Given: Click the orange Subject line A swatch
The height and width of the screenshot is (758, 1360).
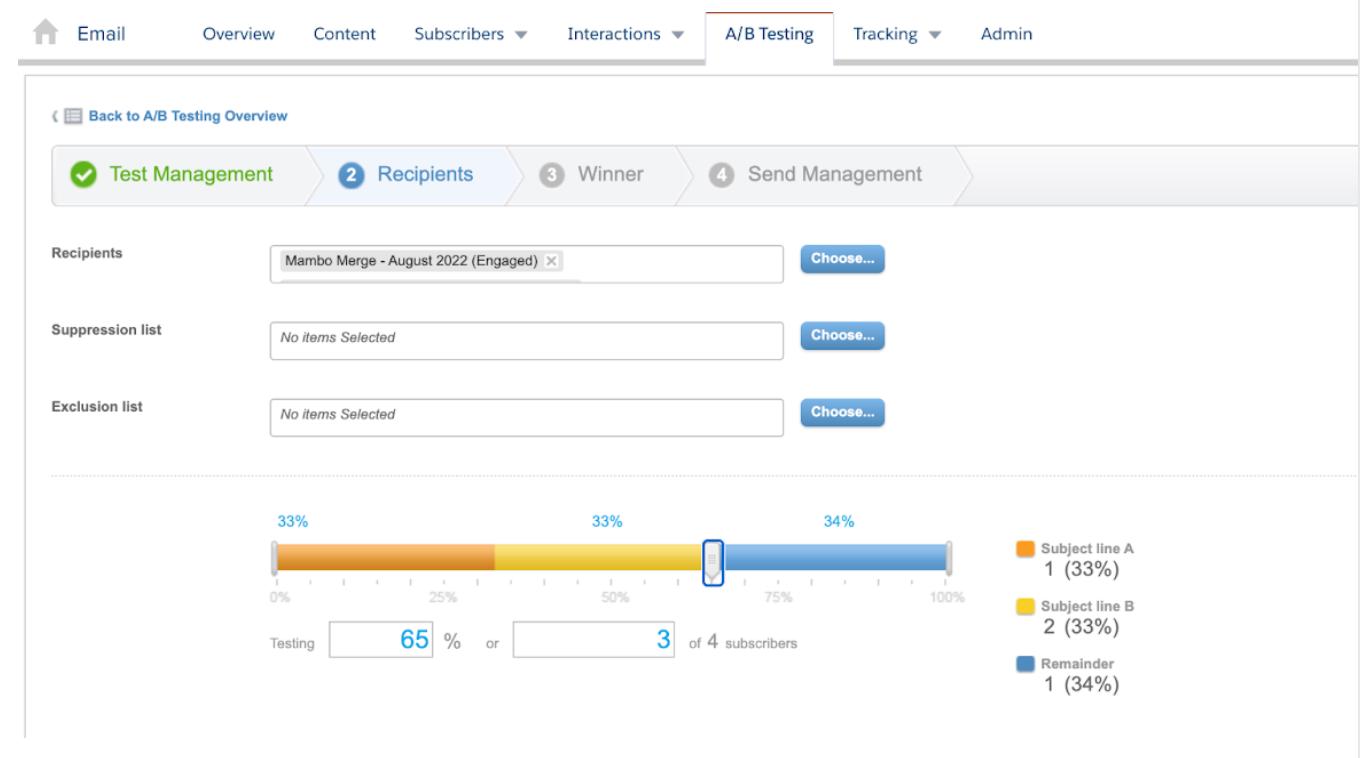Looking at the screenshot, I should (x=1025, y=549).
